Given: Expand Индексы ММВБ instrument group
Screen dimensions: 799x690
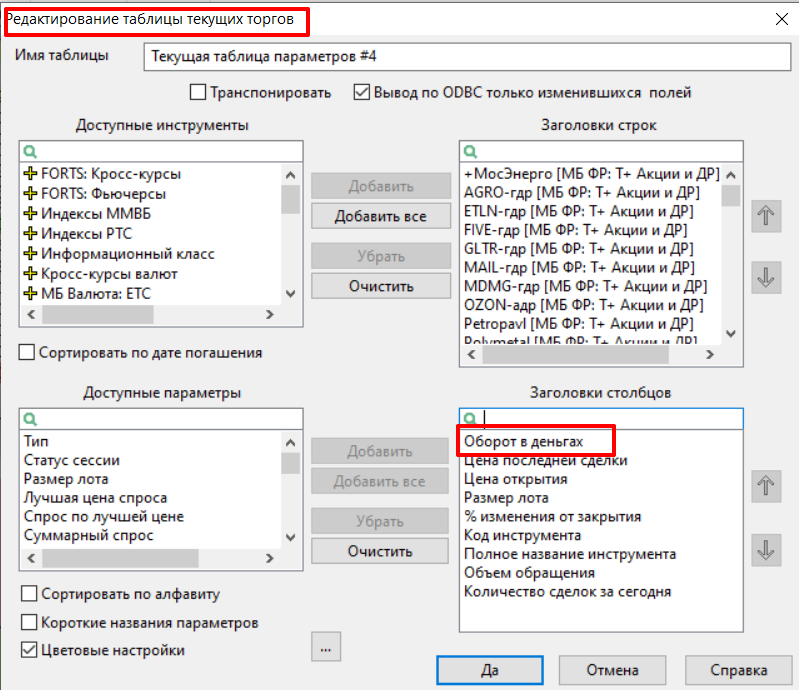Looking at the screenshot, I should [x=31, y=214].
